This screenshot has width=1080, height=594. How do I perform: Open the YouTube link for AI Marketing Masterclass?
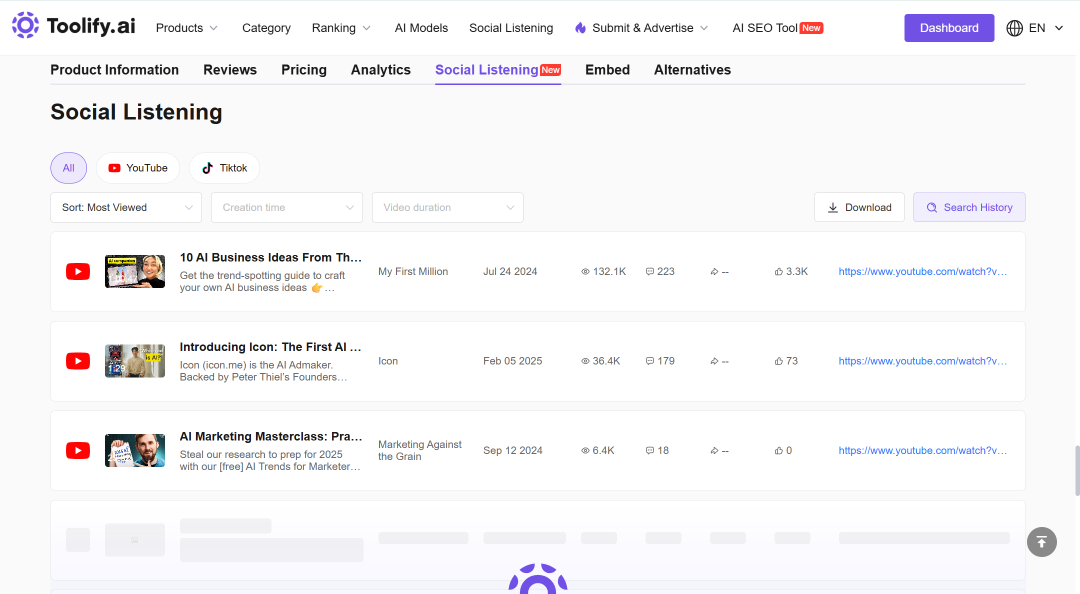(923, 451)
